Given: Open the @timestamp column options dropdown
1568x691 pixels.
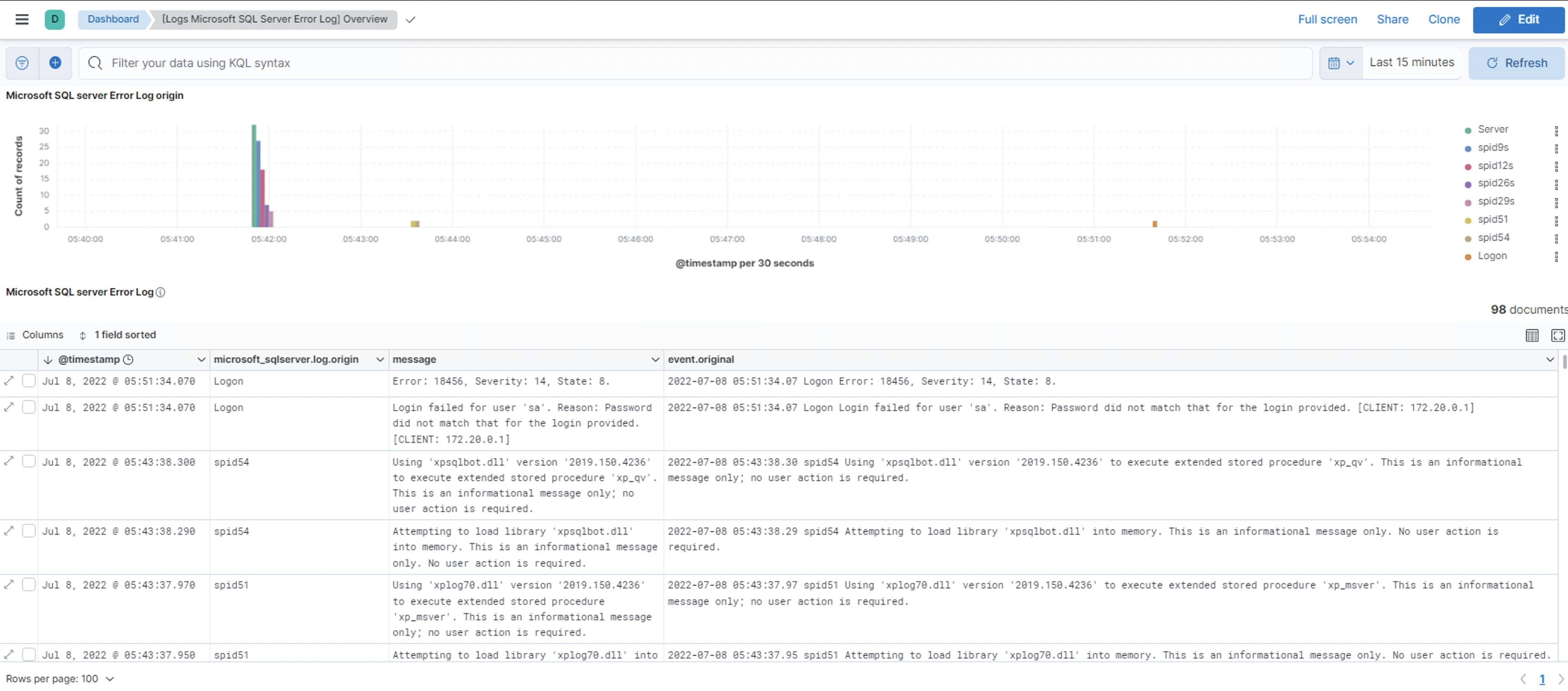Looking at the screenshot, I should [201, 359].
